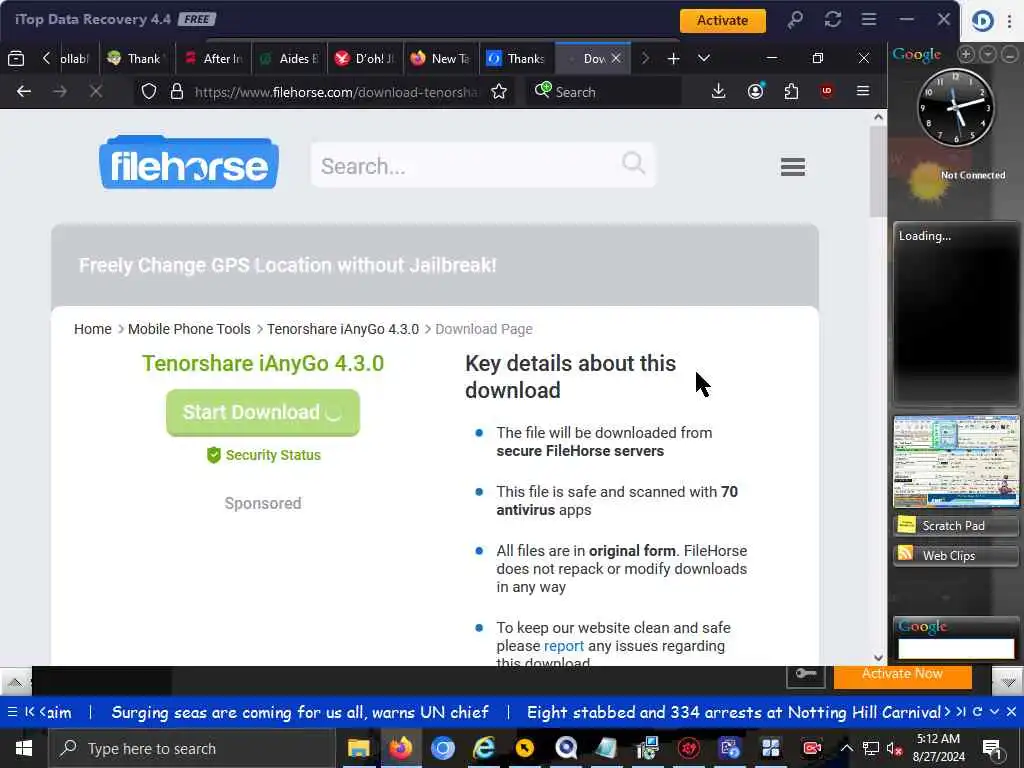Switch to the 'After In' tab

click(214, 59)
